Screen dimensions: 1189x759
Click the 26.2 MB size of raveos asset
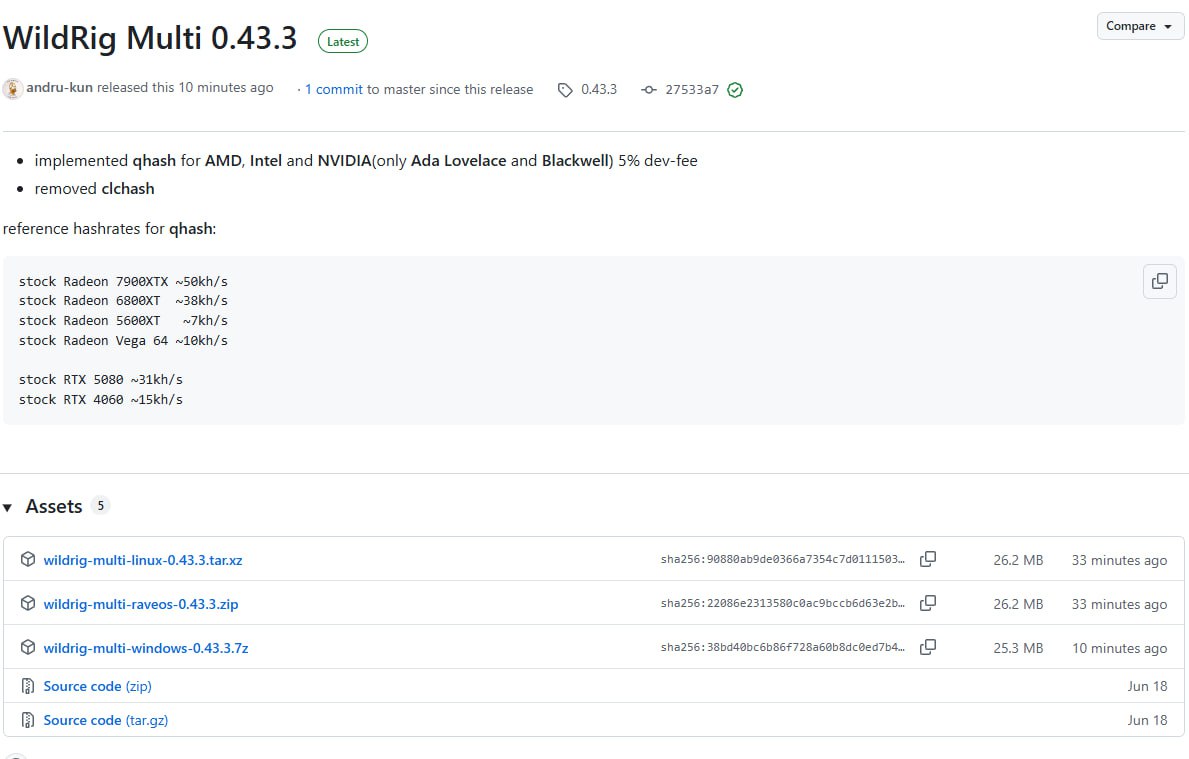(x=1018, y=604)
